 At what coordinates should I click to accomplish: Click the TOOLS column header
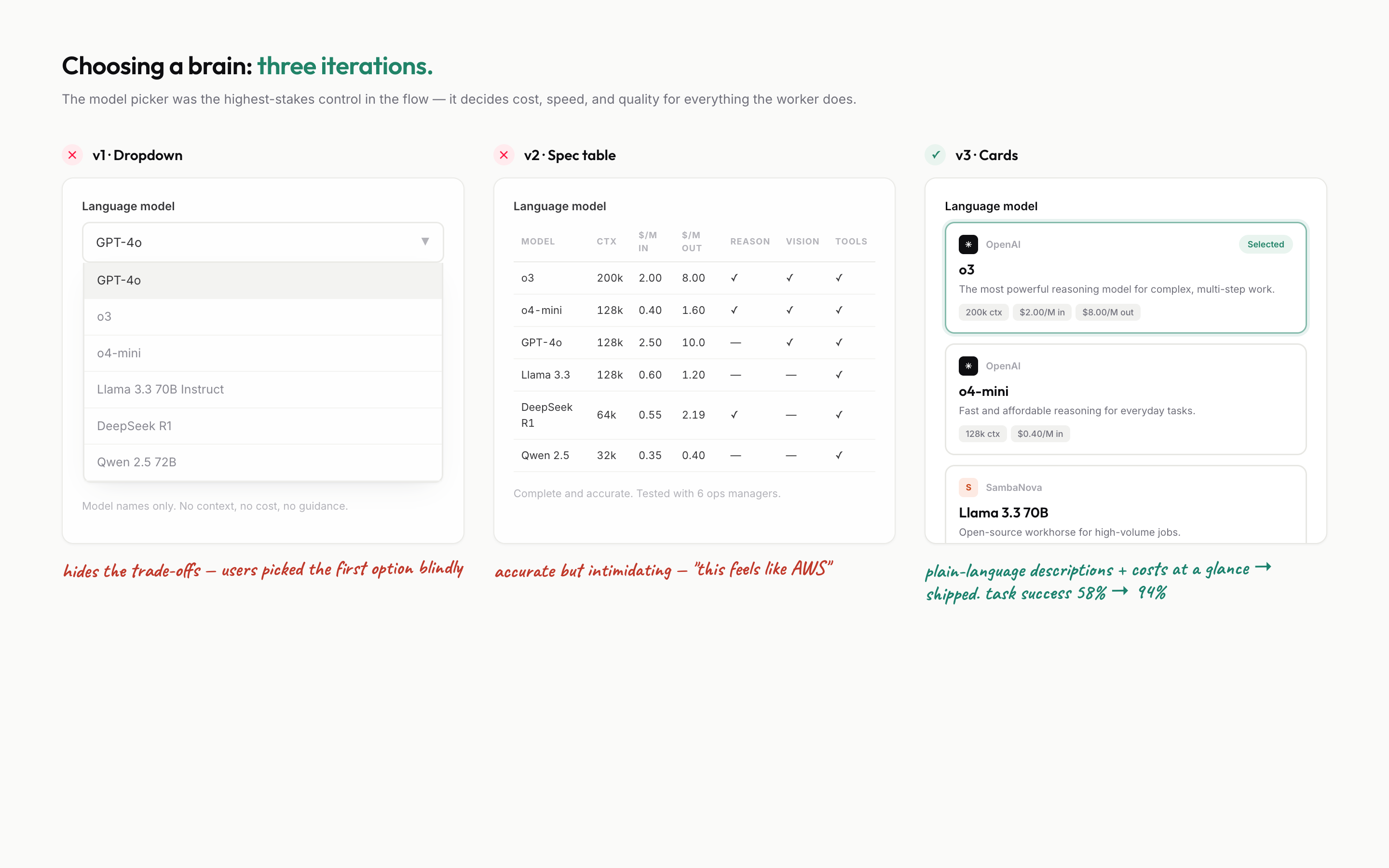pos(851,242)
